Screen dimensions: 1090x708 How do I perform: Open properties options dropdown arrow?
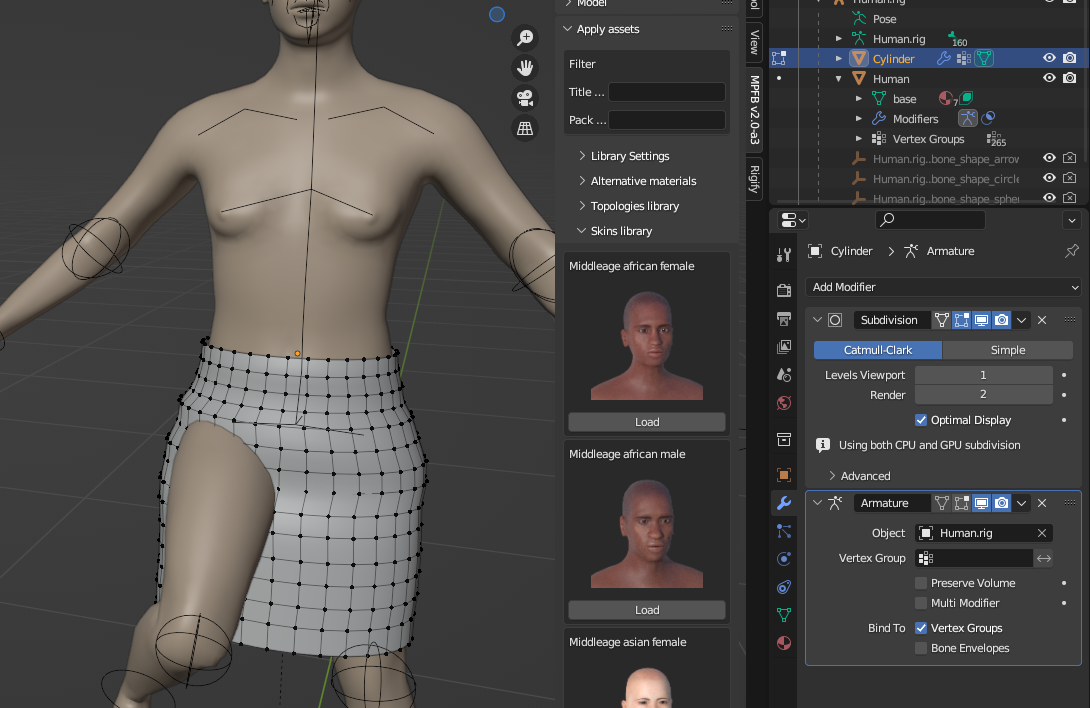click(x=1071, y=220)
